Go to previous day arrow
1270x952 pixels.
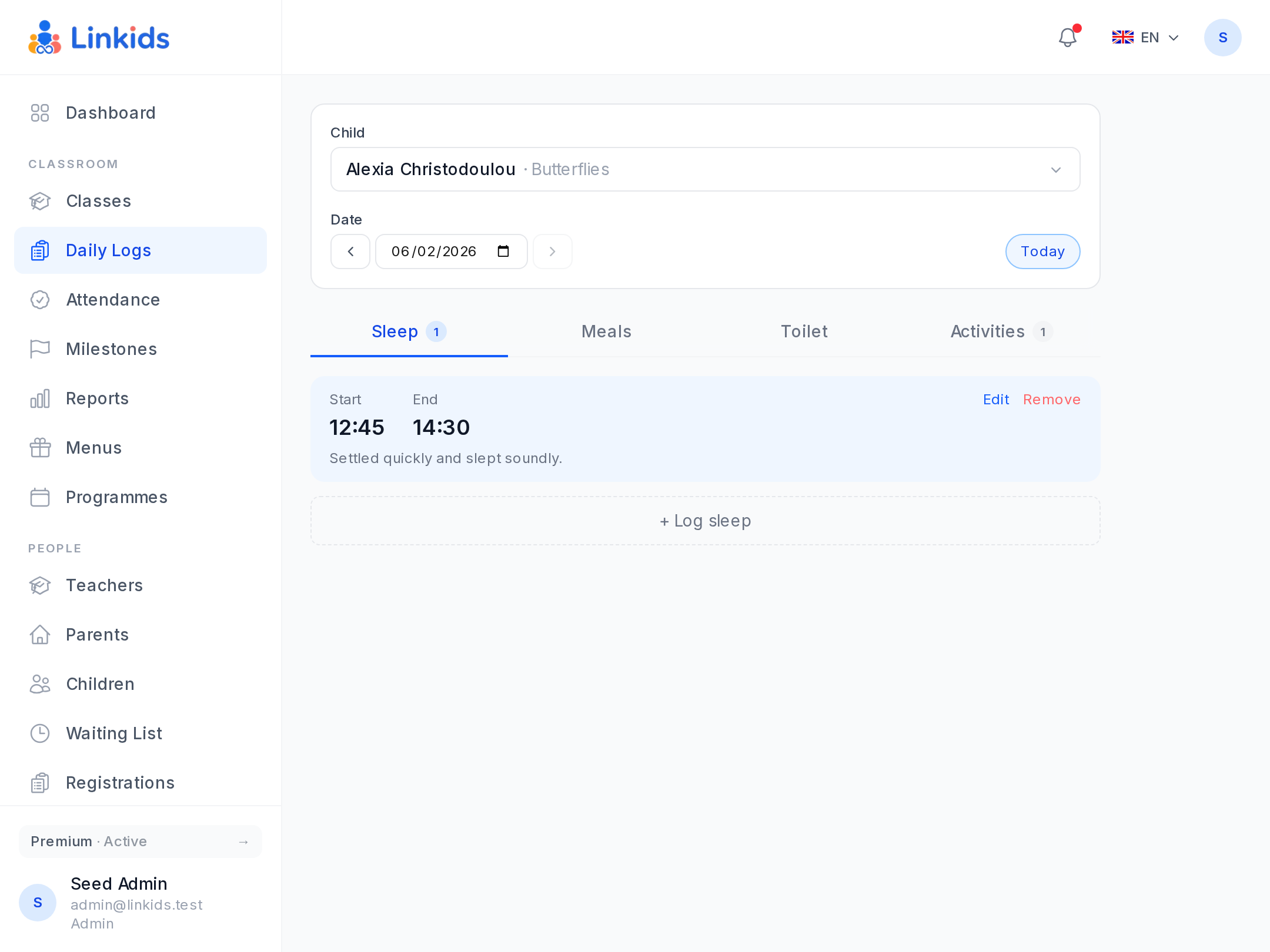350,252
